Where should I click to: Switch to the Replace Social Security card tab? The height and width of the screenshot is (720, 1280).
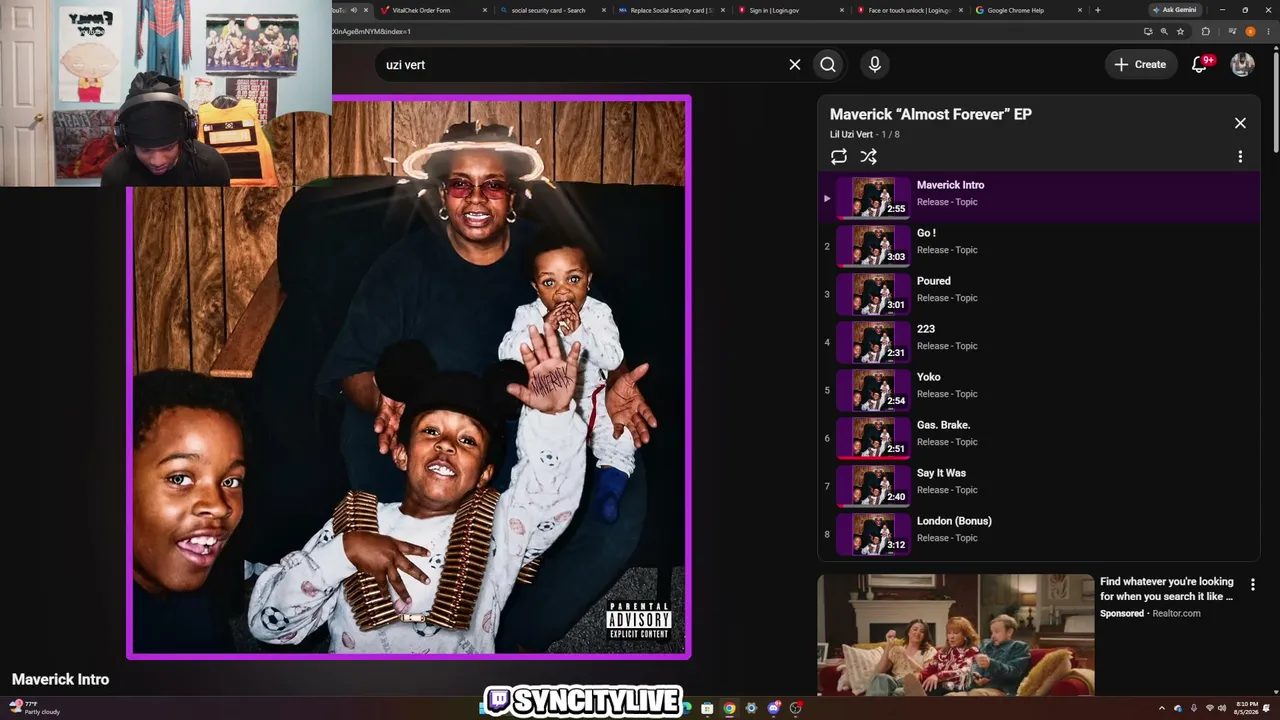point(671,10)
